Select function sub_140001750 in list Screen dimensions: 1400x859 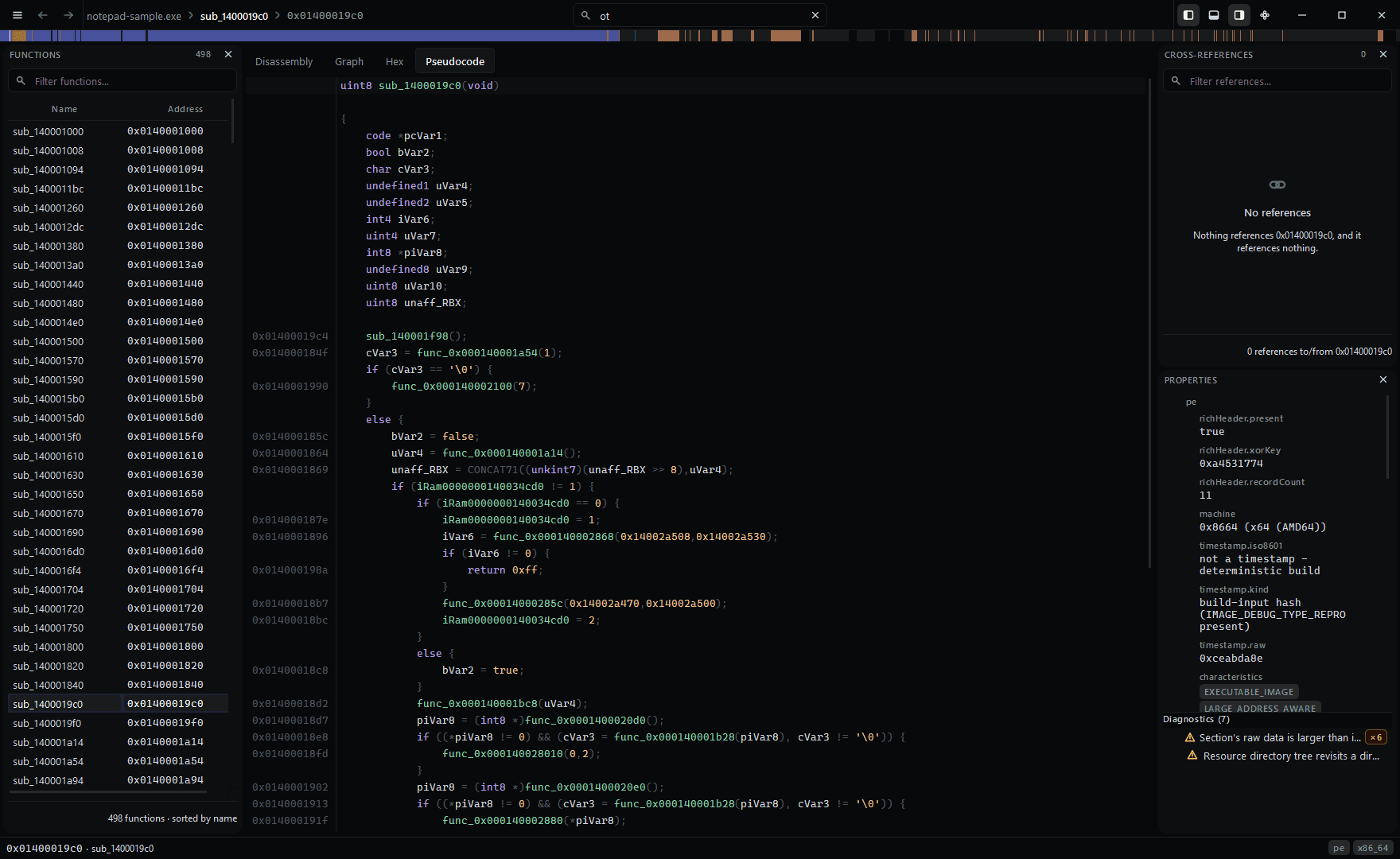(118, 628)
